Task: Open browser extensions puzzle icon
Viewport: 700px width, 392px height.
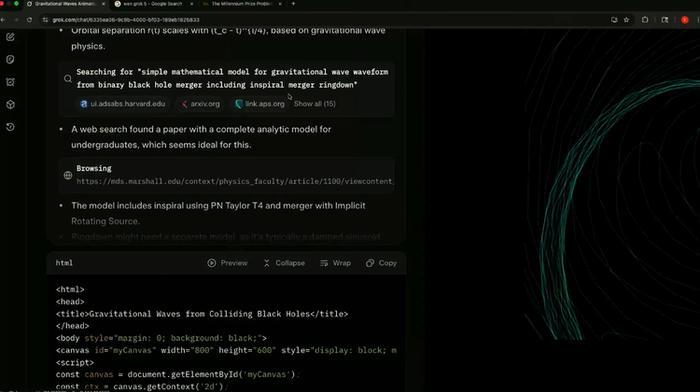Action: click(x=645, y=20)
